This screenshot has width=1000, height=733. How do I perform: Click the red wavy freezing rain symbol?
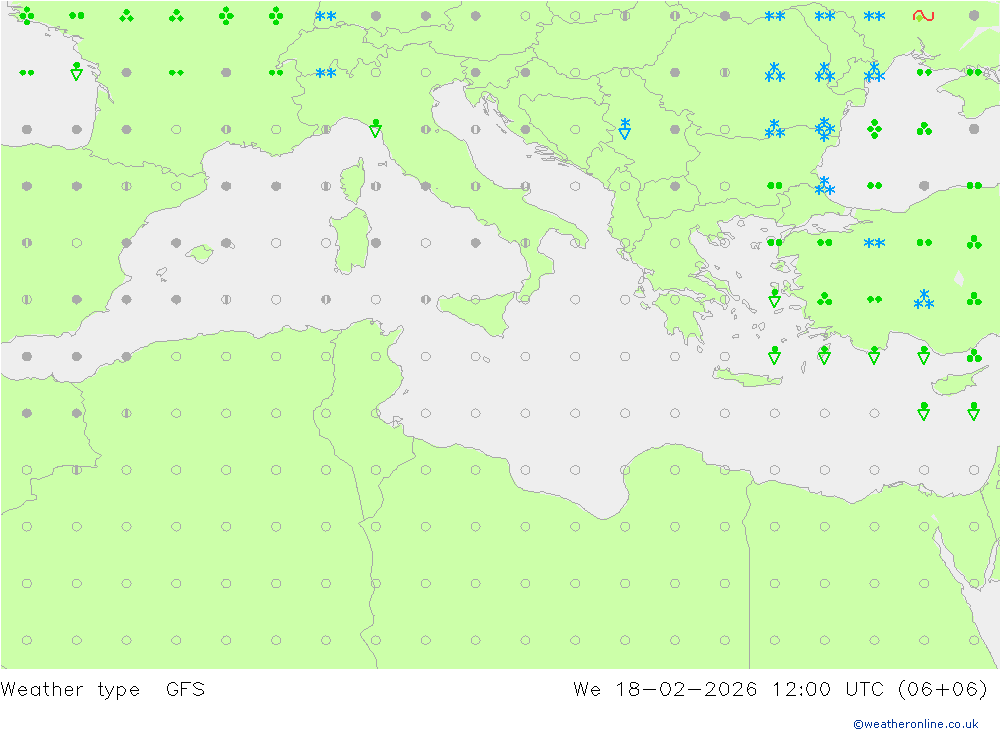923,15
